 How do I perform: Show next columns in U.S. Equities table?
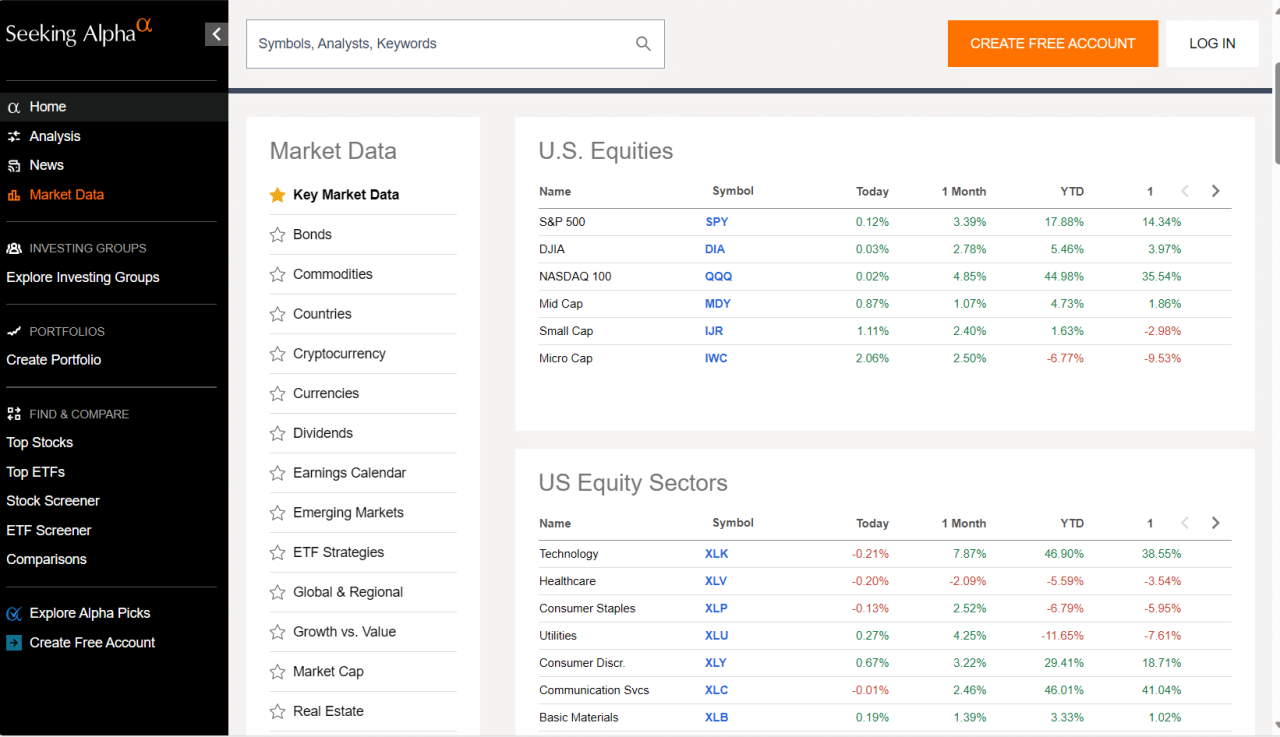1216,191
